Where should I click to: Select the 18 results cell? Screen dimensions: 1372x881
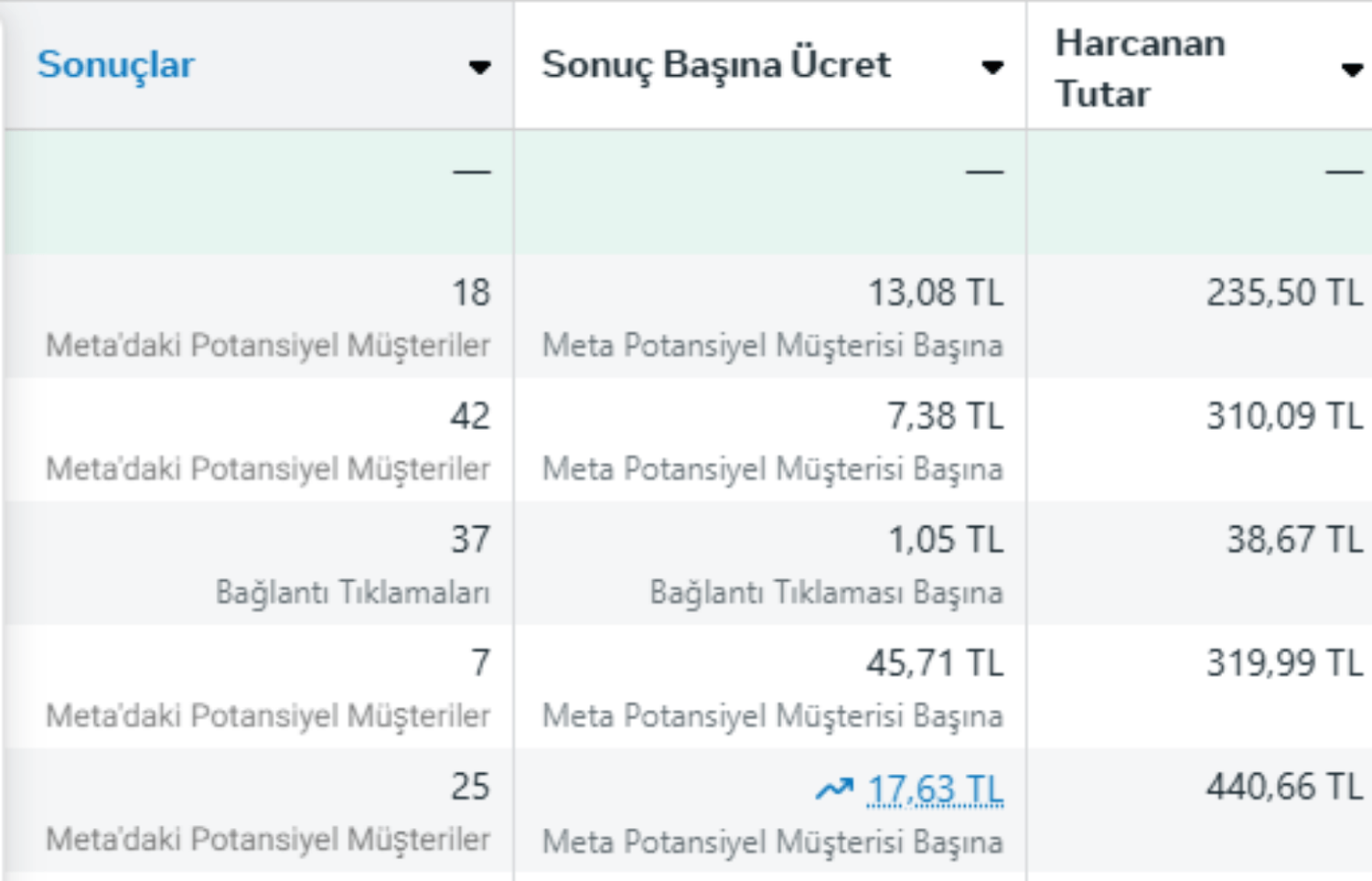471,293
